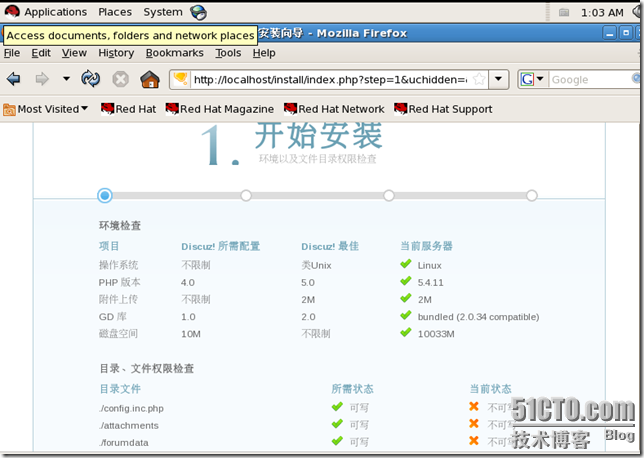
Task: Click the orange X in the ./attachments row
Action: click(x=474, y=423)
